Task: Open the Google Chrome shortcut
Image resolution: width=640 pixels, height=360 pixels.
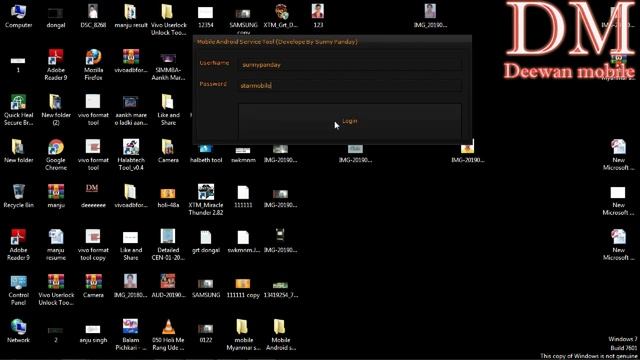Action: (56, 155)
